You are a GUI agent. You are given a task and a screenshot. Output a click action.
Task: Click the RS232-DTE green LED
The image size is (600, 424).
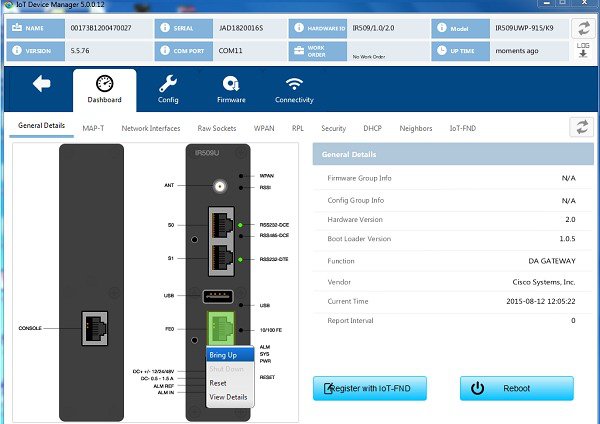(x=240, y=259)
